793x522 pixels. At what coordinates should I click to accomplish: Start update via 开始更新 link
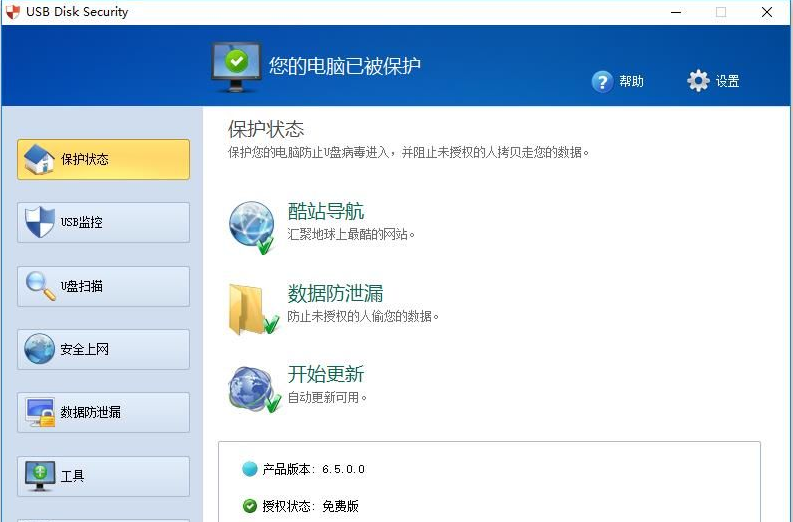coord(326,374)
